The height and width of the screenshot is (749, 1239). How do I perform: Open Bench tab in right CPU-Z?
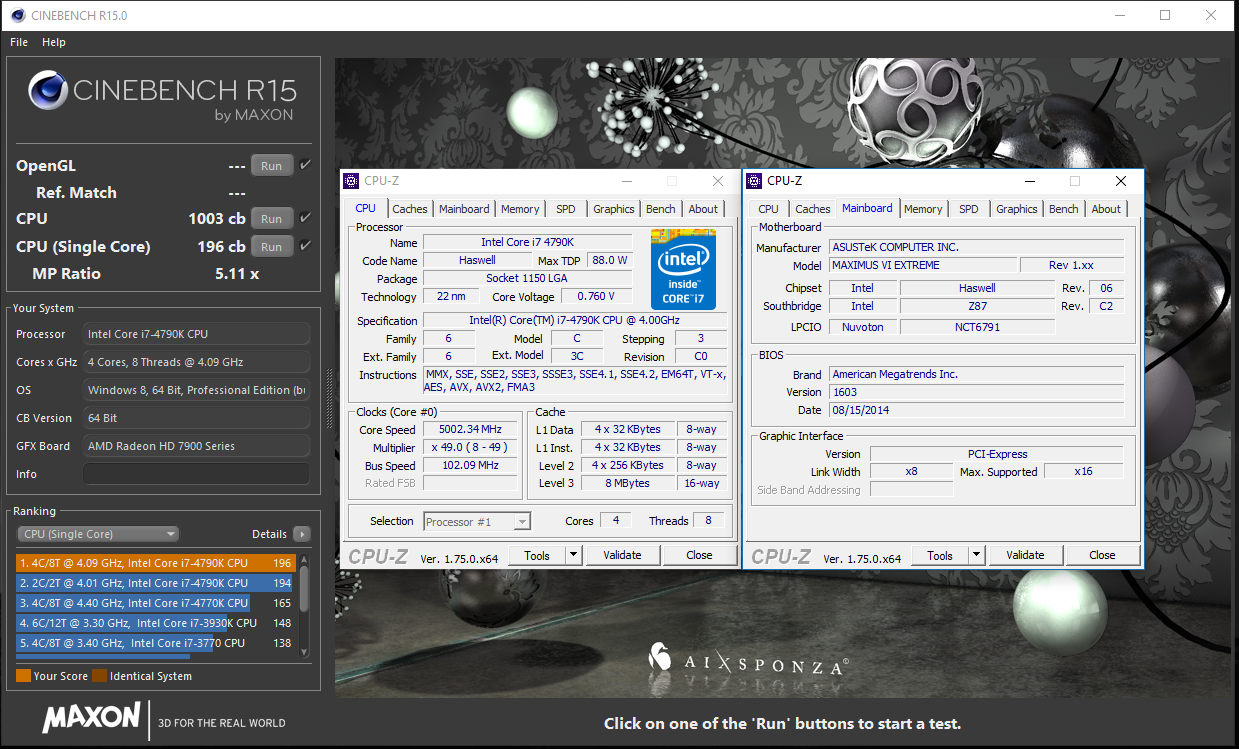click(1064, 209)
